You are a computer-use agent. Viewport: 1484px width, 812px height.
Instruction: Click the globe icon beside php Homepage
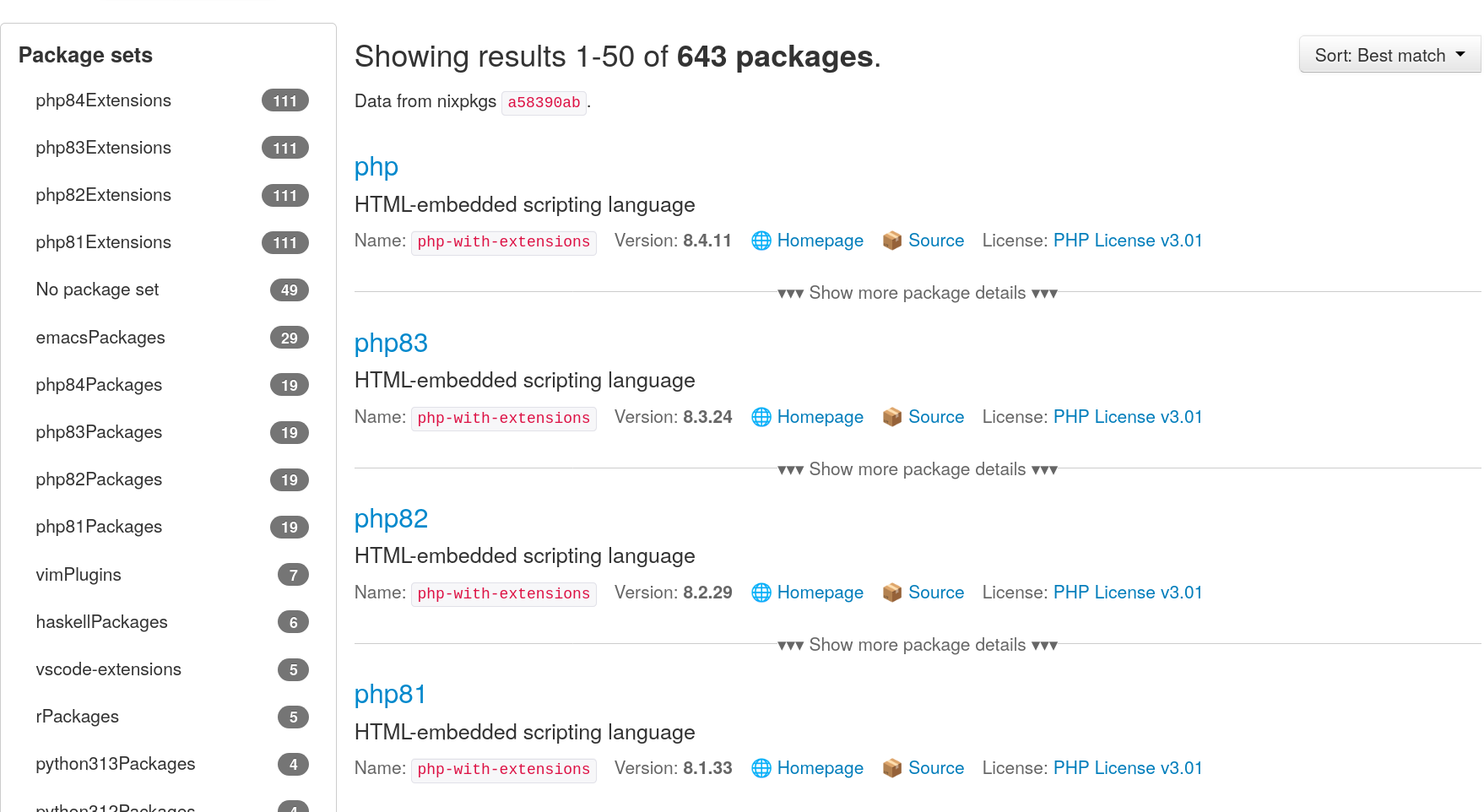pyautogui.click(x=761, y=241)
